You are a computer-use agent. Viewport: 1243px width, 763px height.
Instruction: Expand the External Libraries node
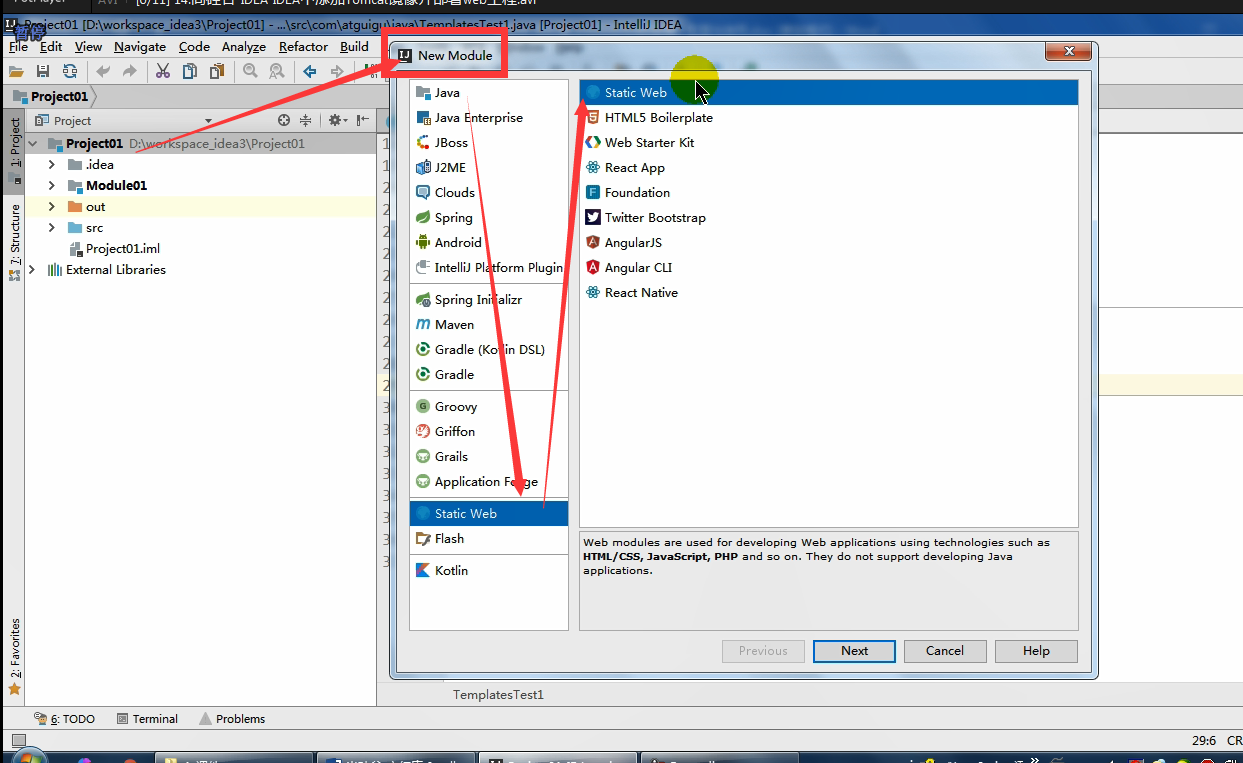pyautogui.click(x=33, y=270)
